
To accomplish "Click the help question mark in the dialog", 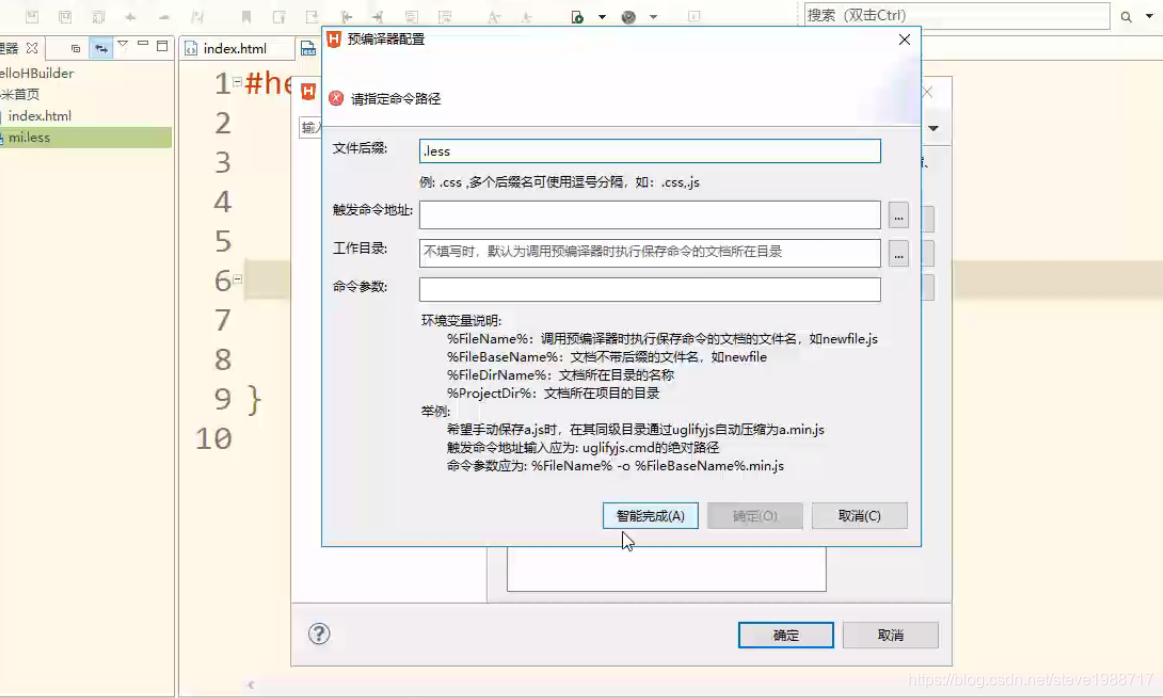I will click(319, 634).
